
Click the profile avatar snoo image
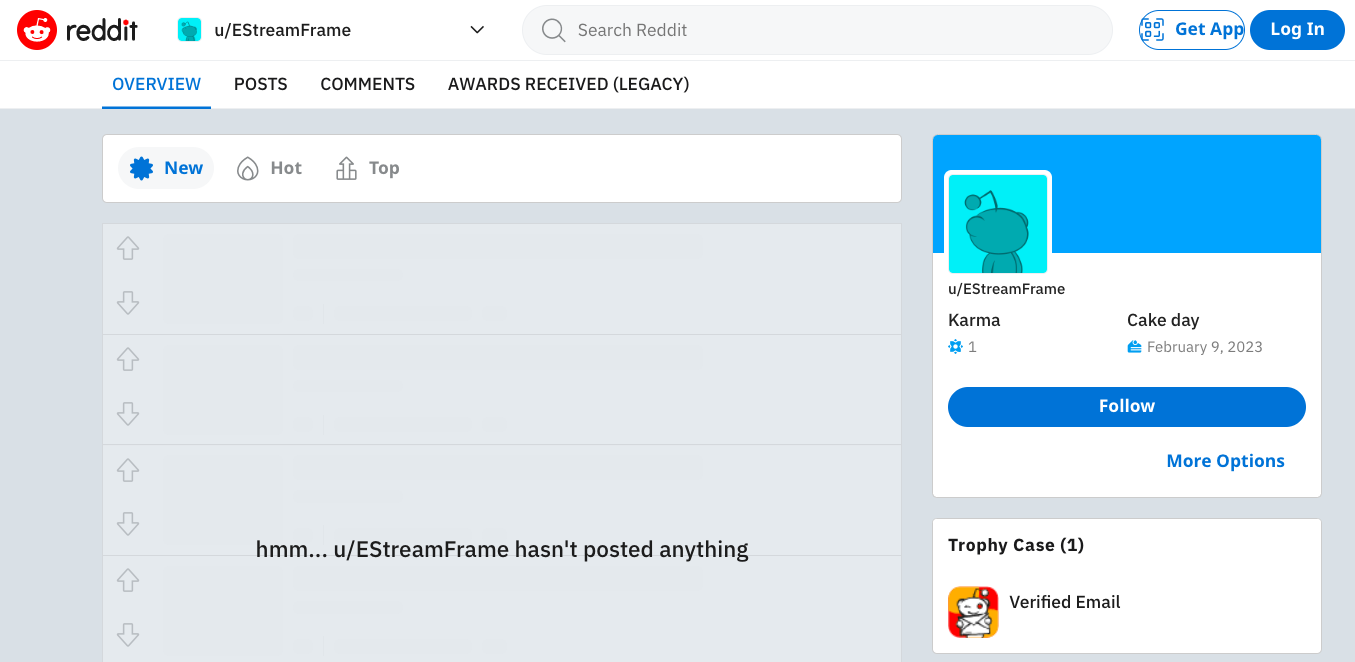coord(997,223)
